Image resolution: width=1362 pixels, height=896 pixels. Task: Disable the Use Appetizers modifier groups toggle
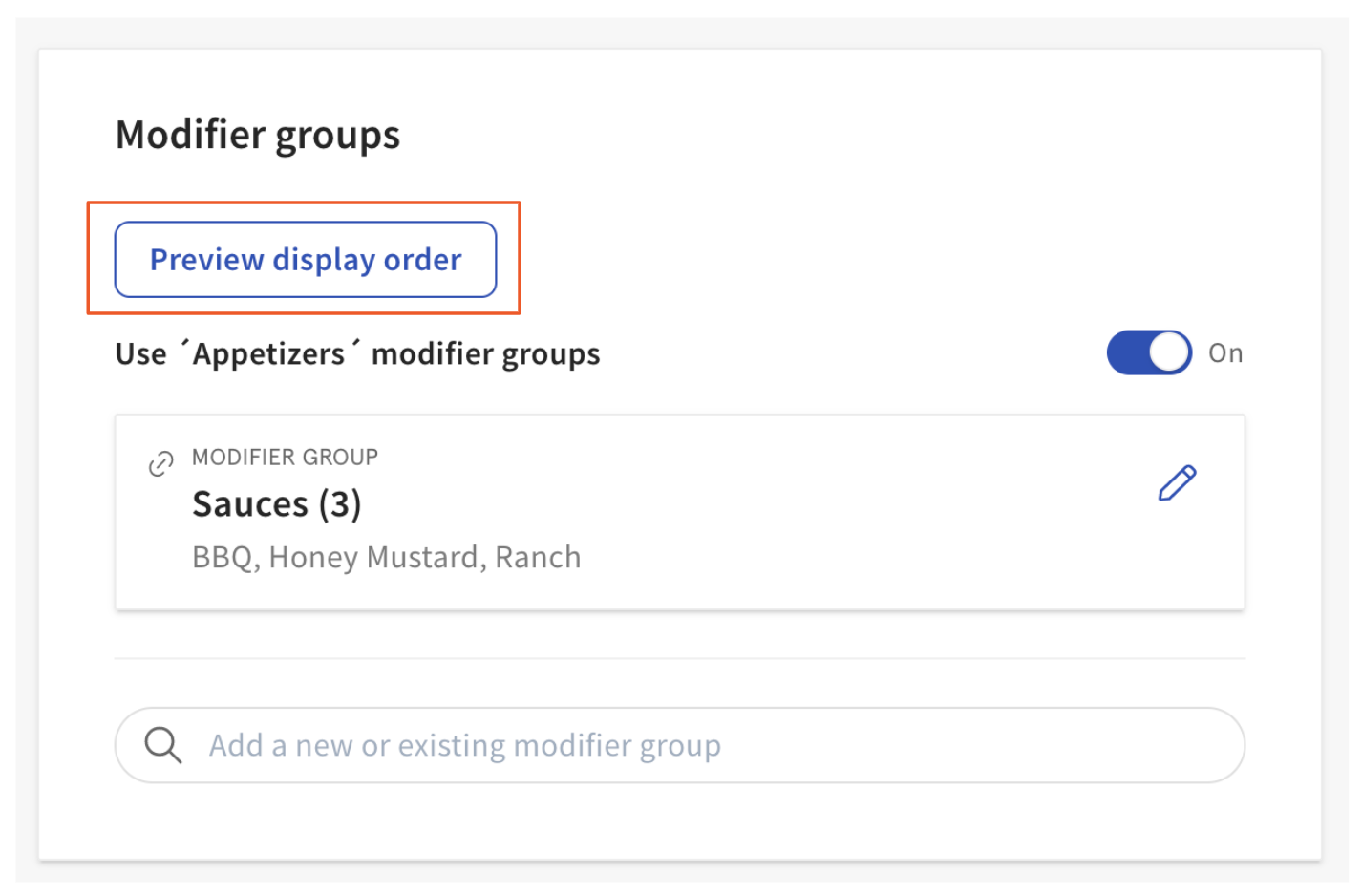pyautogui.click(x=1148, y=352)
